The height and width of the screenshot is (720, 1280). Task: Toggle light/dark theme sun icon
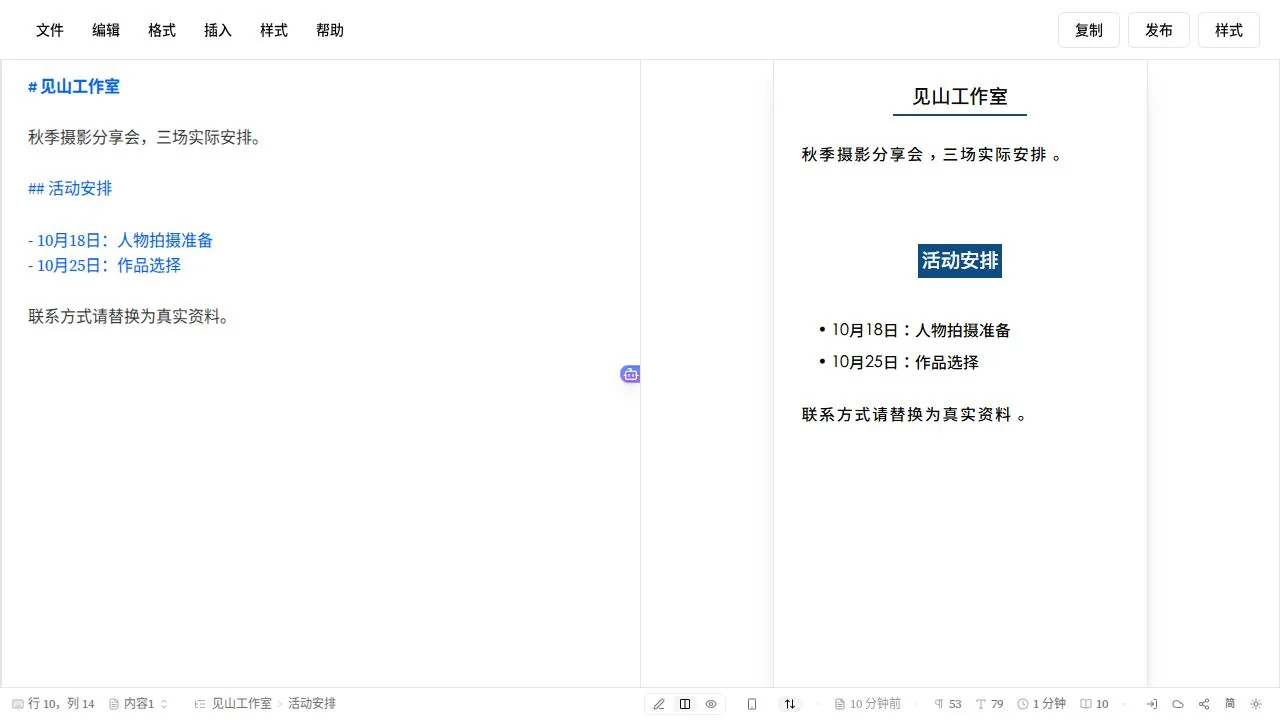[1256, 704]
